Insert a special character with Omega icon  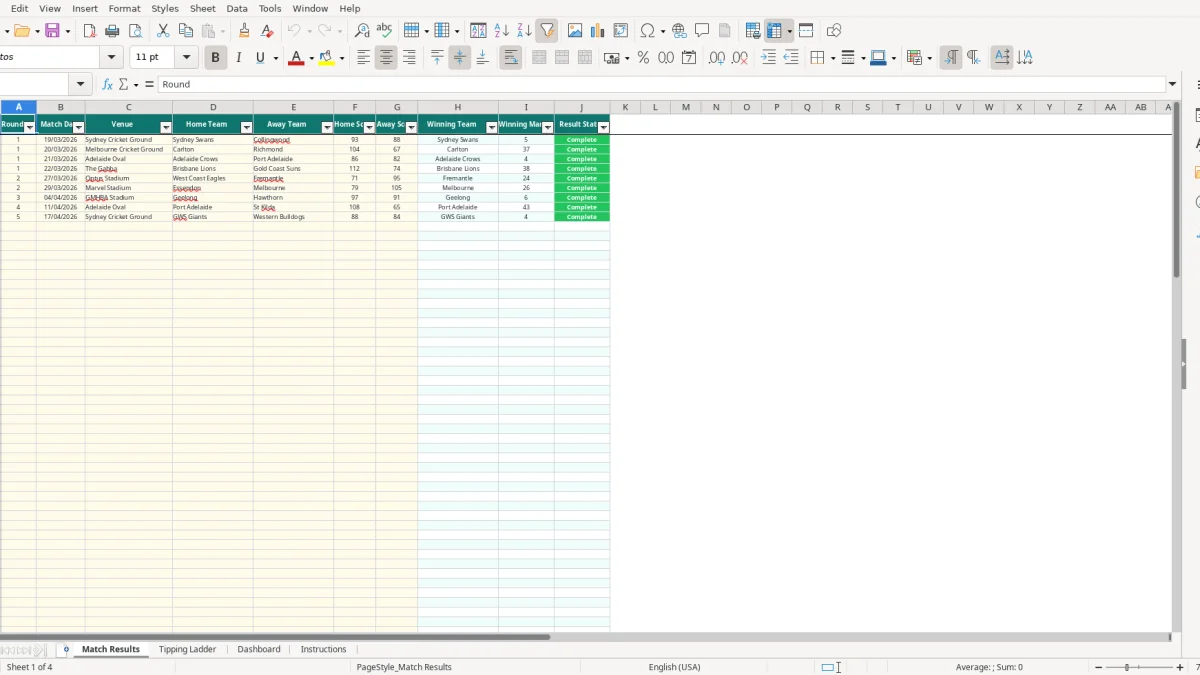tap(648, 31)
